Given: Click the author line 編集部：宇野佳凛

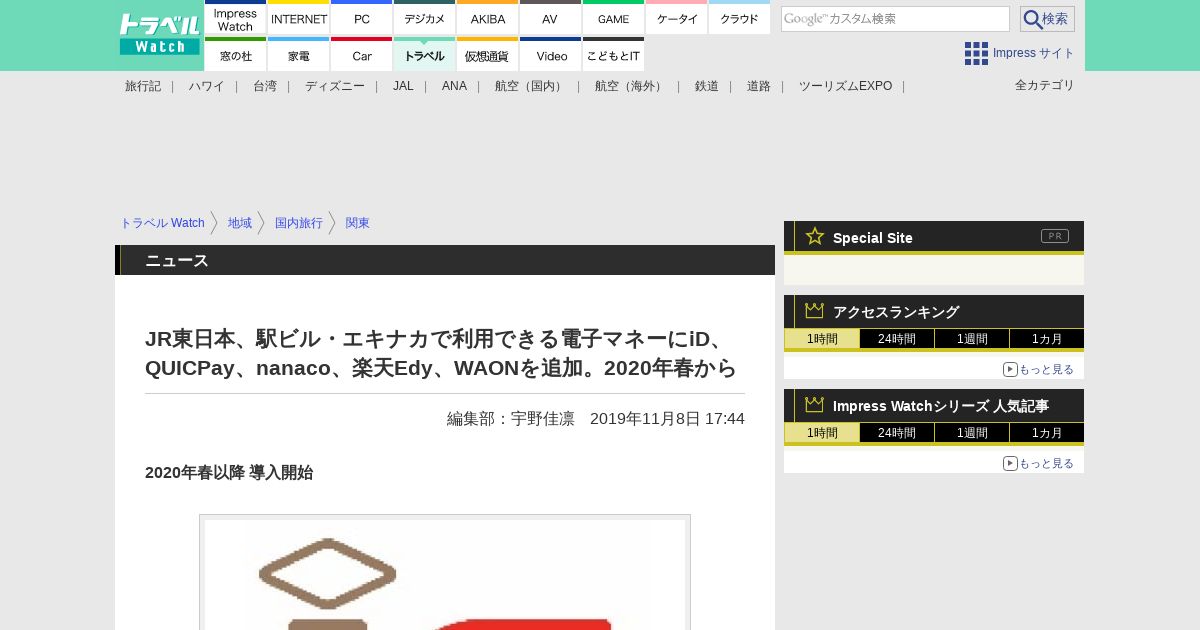Looking at the screenshot, I should (511, 418).
